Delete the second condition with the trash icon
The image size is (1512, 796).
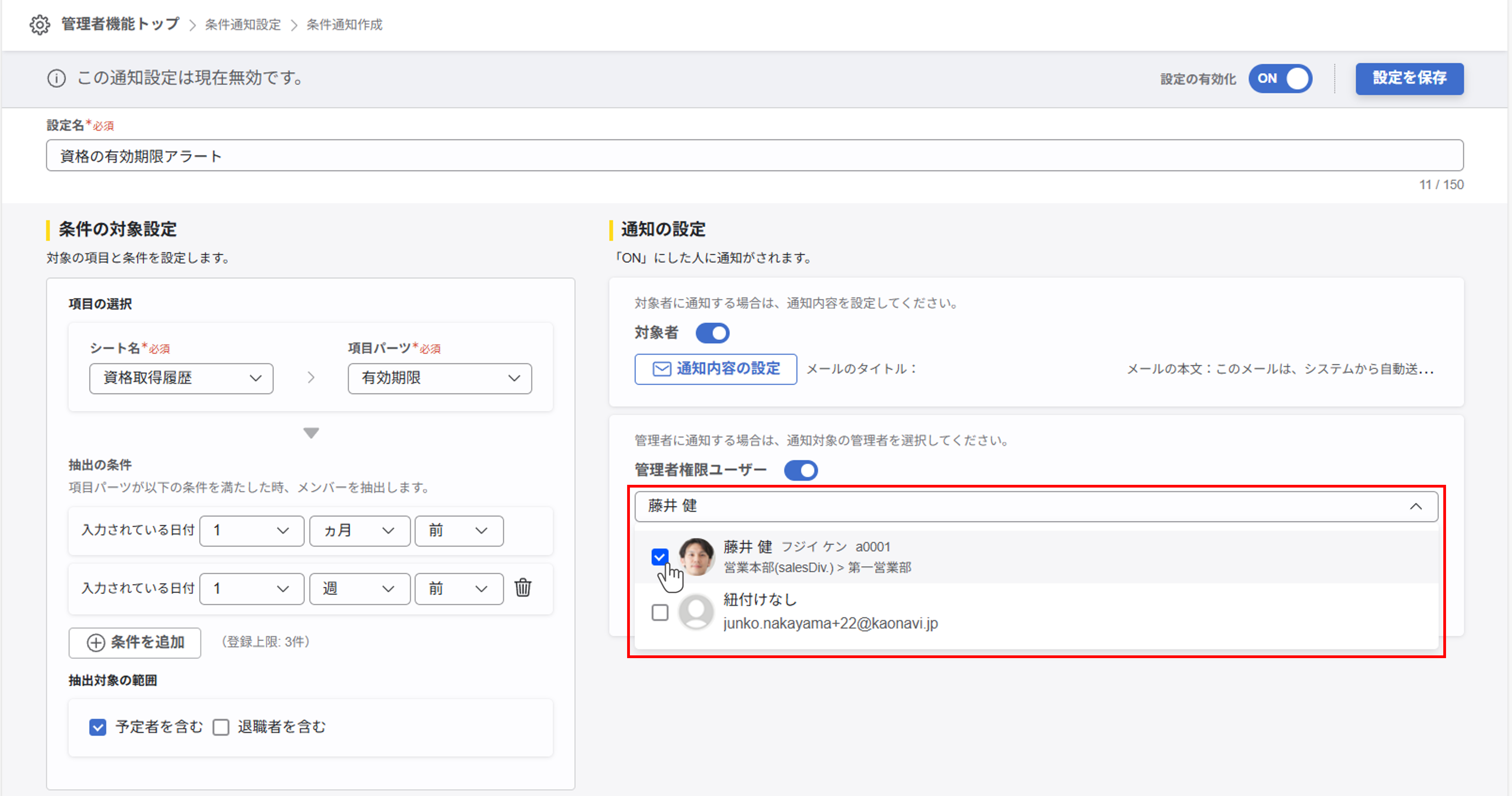click(522, 587)
